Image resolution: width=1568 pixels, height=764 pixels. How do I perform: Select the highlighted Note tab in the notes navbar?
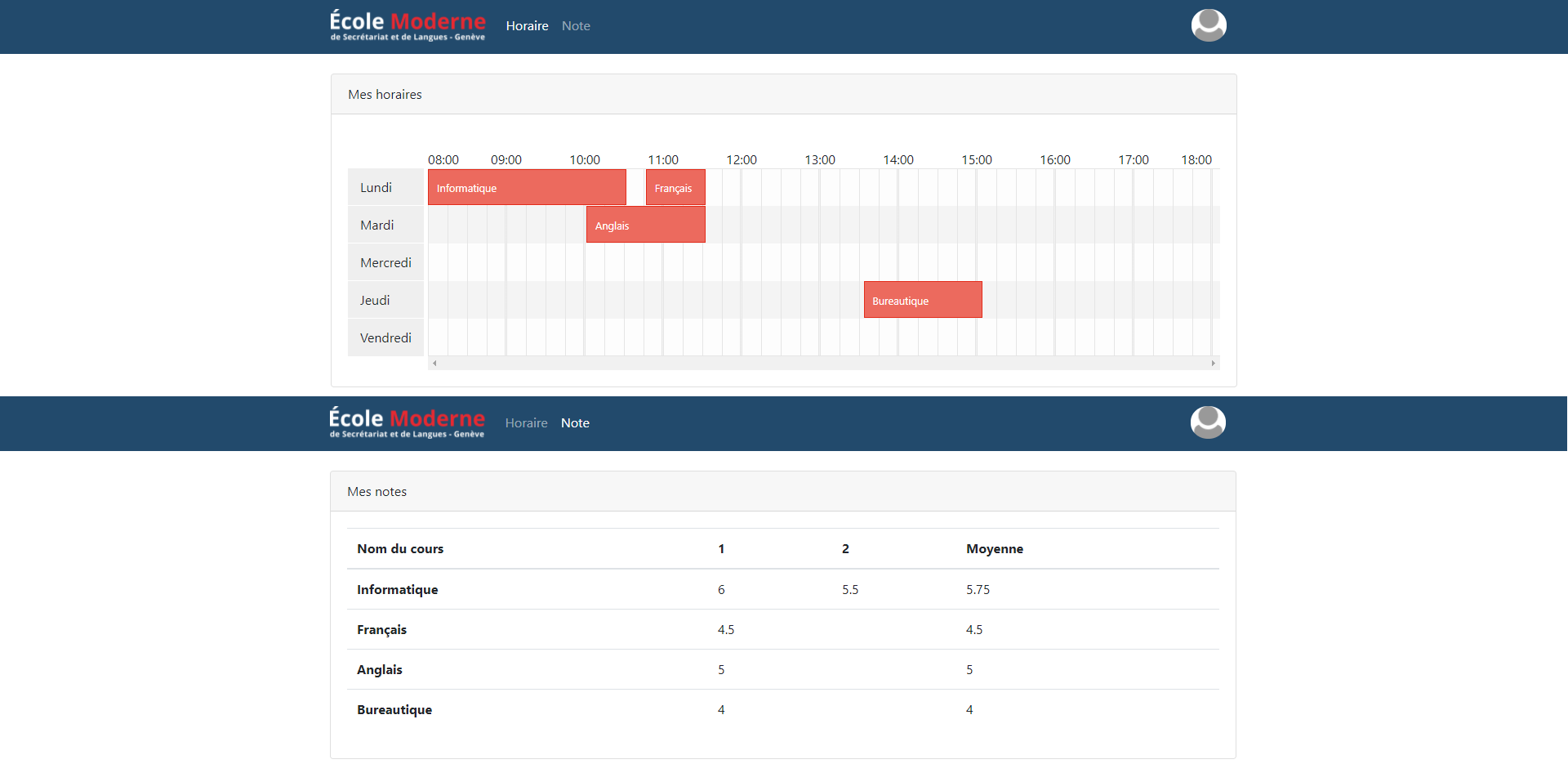(x=575, y=423)
